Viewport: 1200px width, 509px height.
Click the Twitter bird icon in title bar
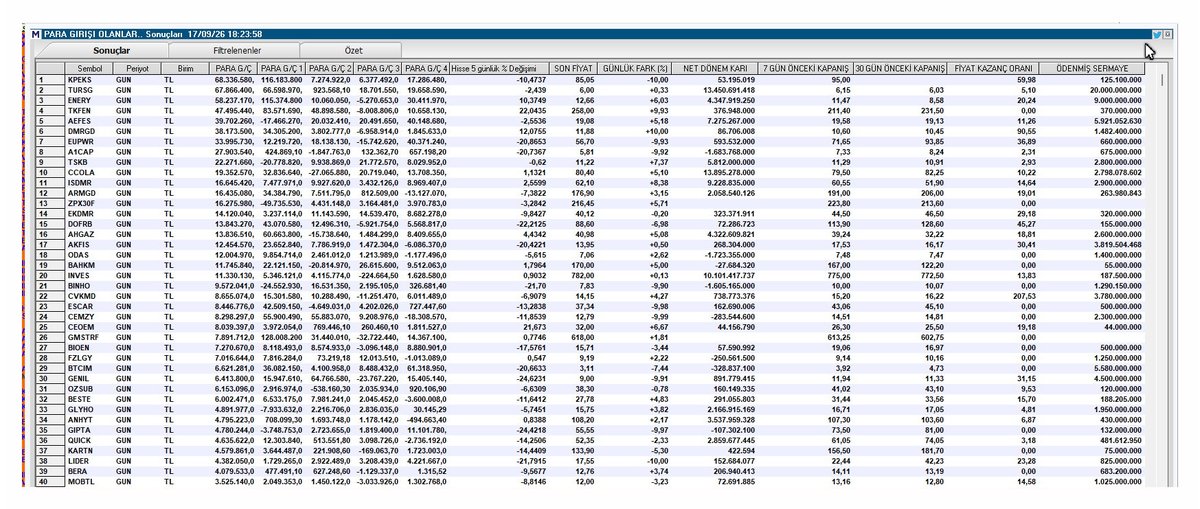pyautogui.click(x=1157, y=34)
